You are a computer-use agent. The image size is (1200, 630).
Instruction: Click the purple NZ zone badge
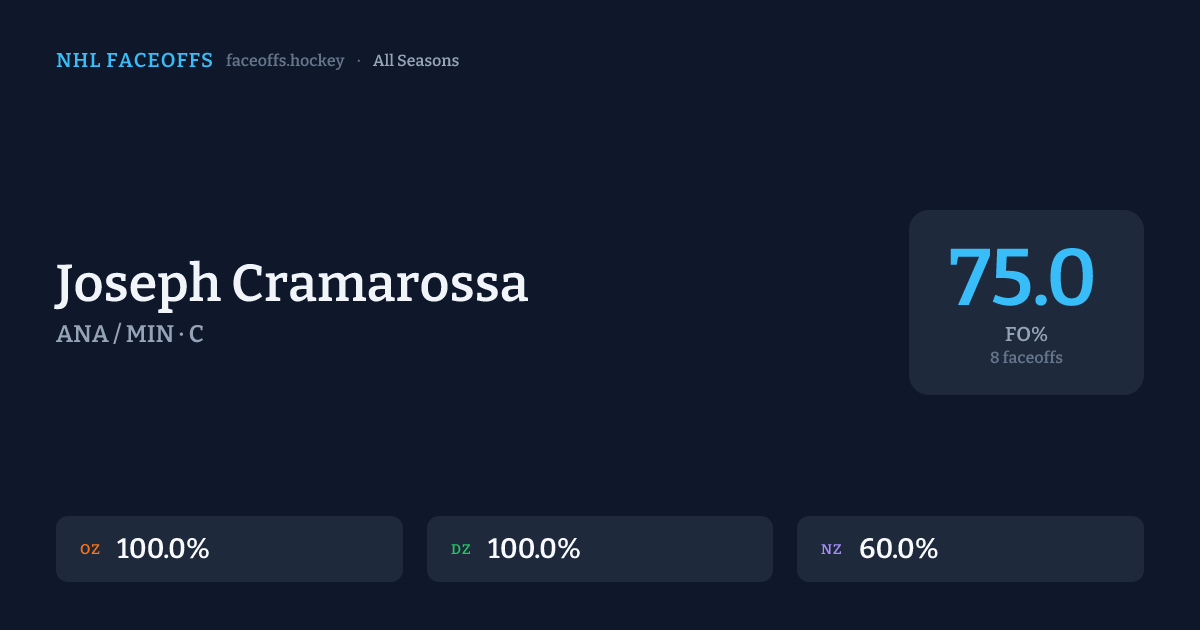(x=831, y=550)
